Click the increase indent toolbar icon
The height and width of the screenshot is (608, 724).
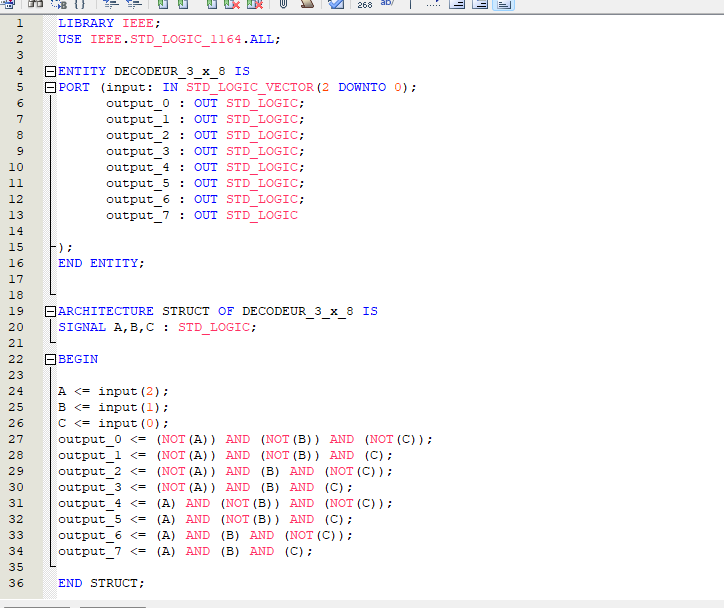[111, 4]
